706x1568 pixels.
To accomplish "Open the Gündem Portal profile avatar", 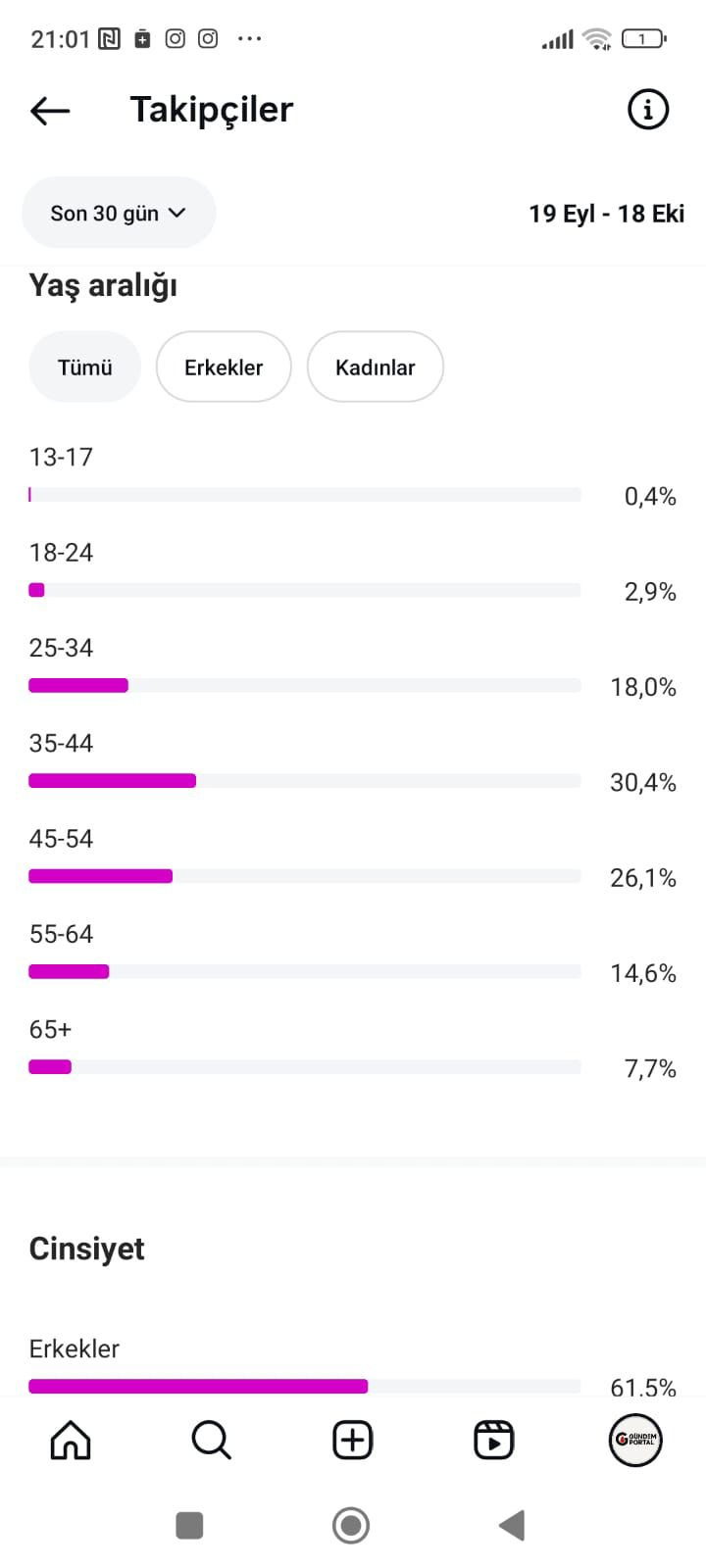I will 635,1440.
